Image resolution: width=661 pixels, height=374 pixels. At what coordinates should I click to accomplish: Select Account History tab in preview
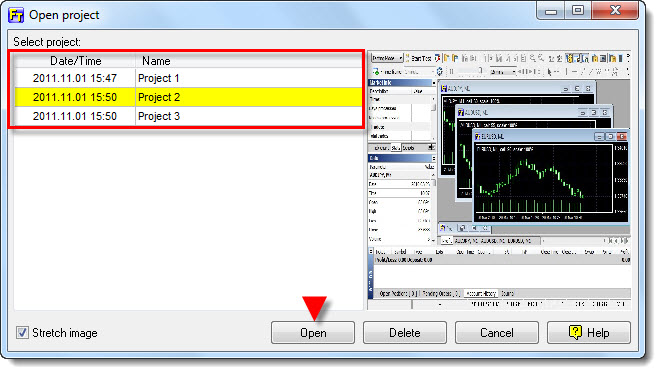point(481,293)
